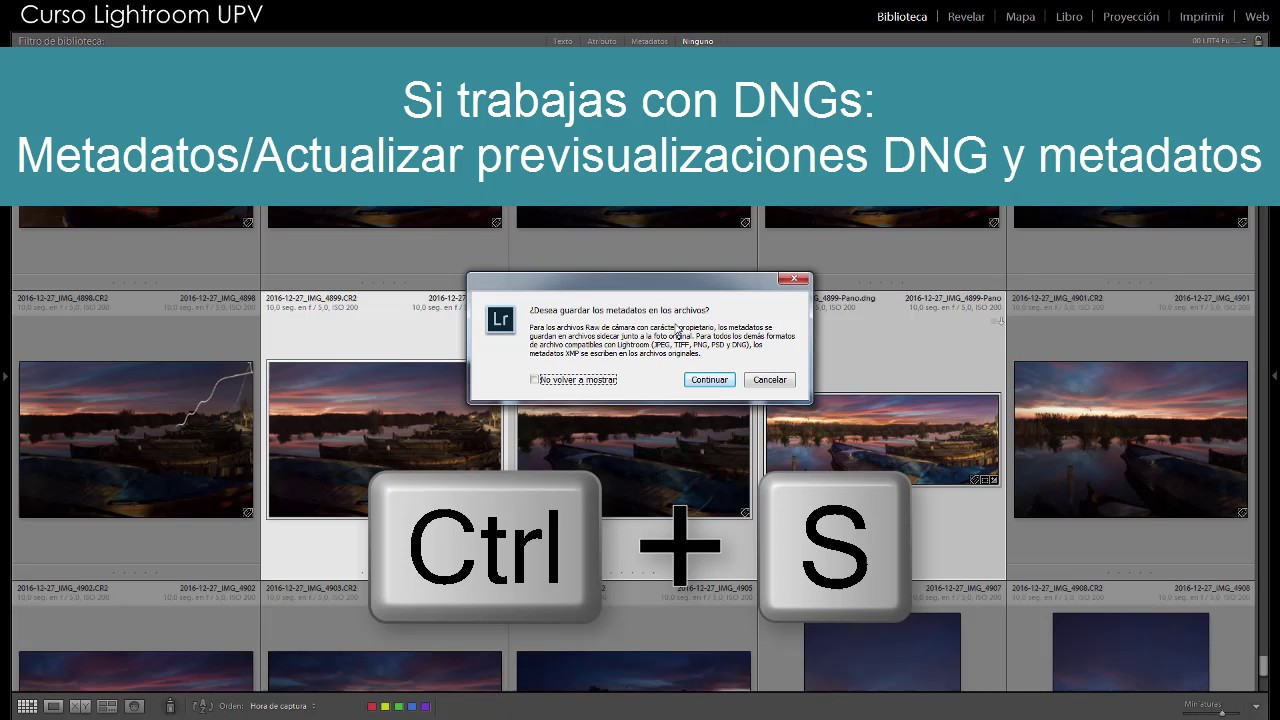Open the Web module

1257,17
